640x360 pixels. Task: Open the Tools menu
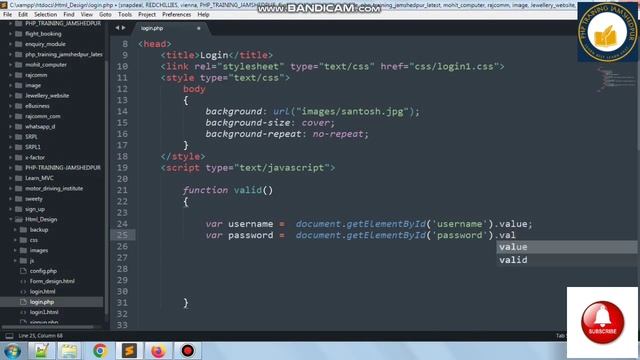(124, 14)
